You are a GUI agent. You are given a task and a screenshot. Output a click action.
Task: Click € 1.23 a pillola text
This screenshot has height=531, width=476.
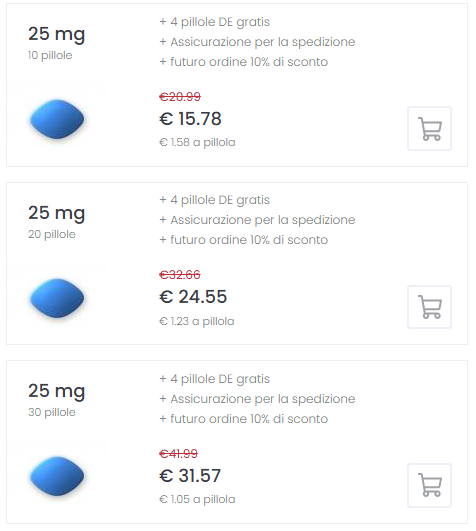(197, 321)
